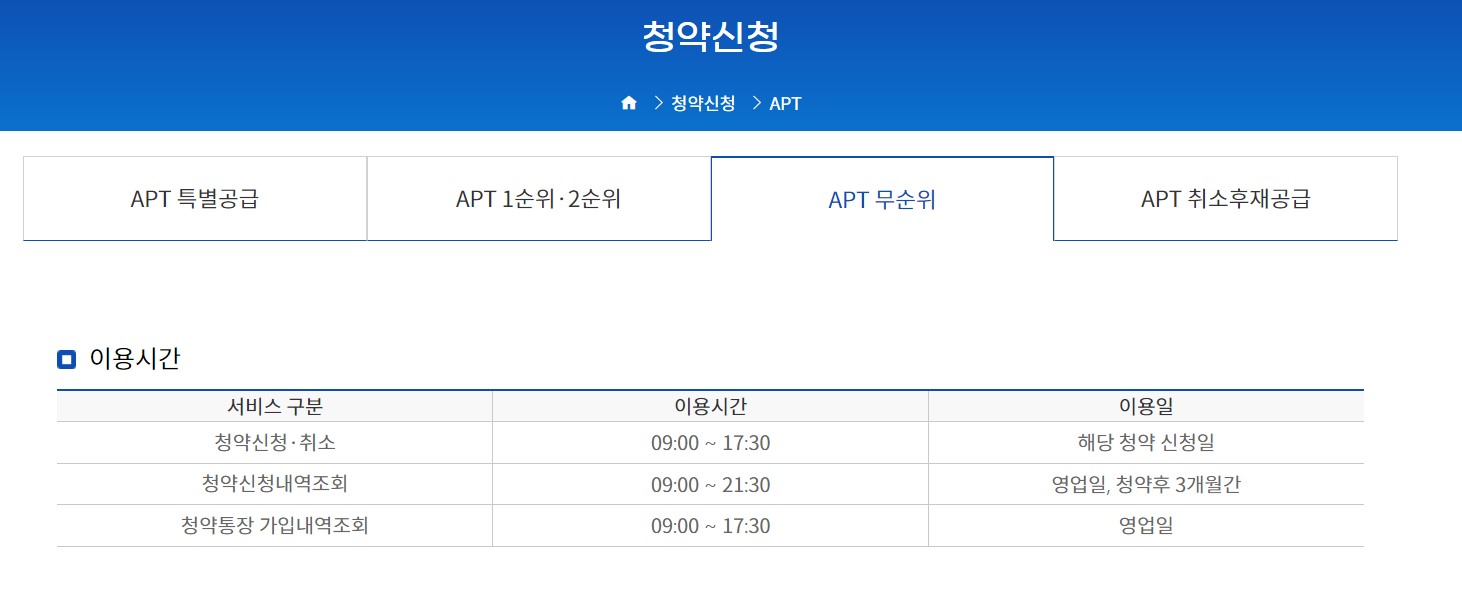1462x596 pixels.
Task: Click the home icon in breadcrumb
Action: coord(628,101)
